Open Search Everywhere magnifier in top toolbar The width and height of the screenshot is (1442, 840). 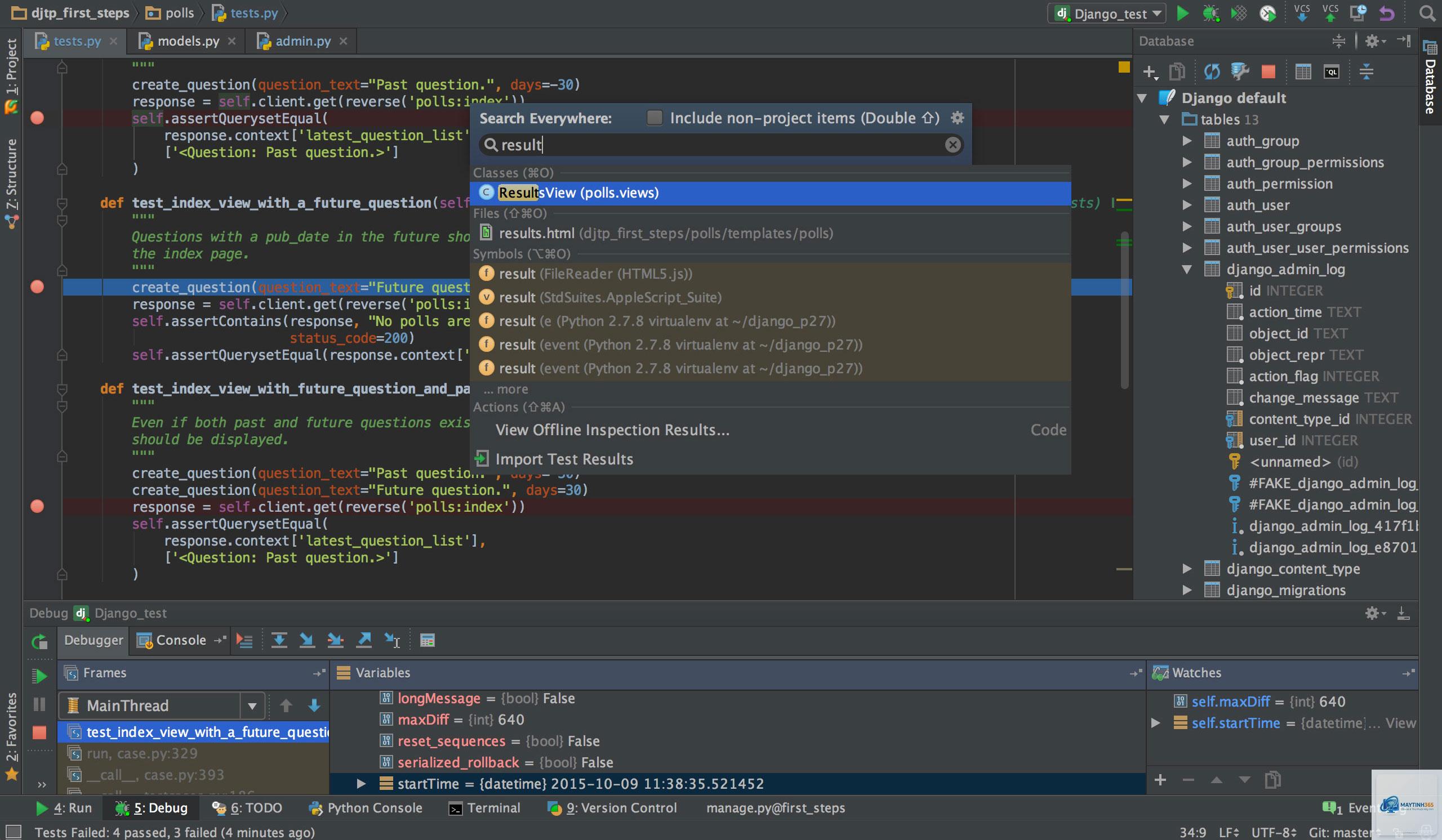point(1427,13)
